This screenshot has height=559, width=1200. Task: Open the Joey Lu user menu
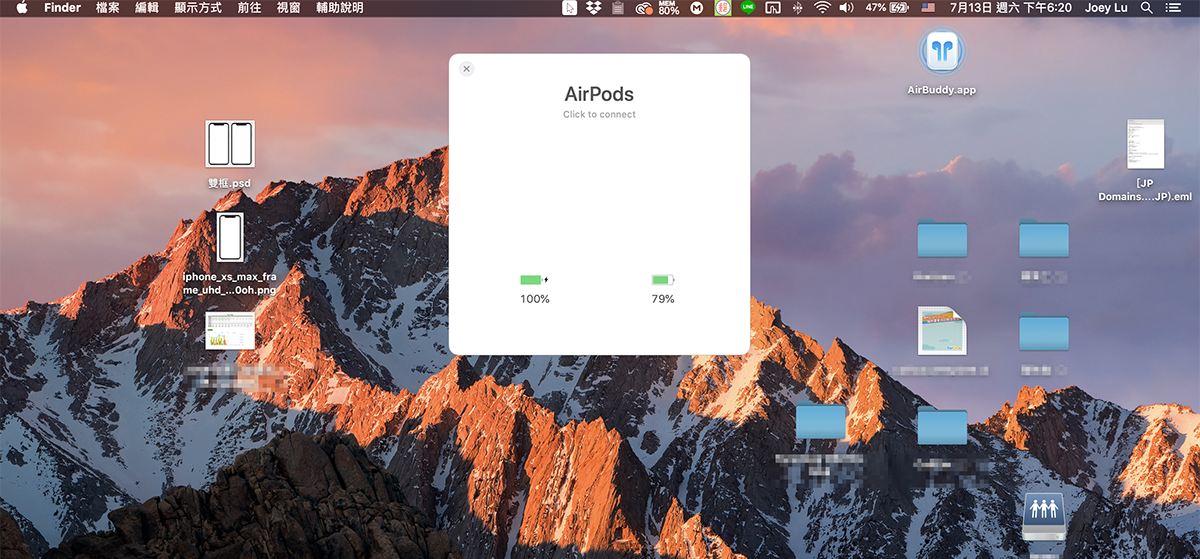click(x=1107, y=8)
